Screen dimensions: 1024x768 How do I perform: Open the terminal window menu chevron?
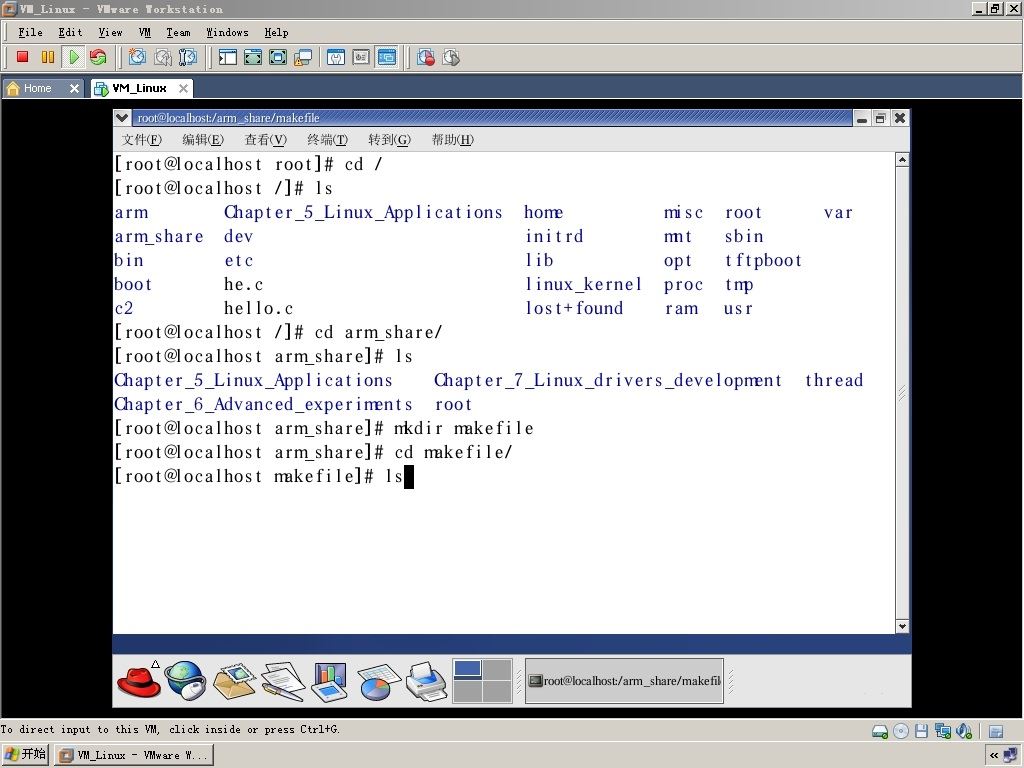(x=121, y=118)
